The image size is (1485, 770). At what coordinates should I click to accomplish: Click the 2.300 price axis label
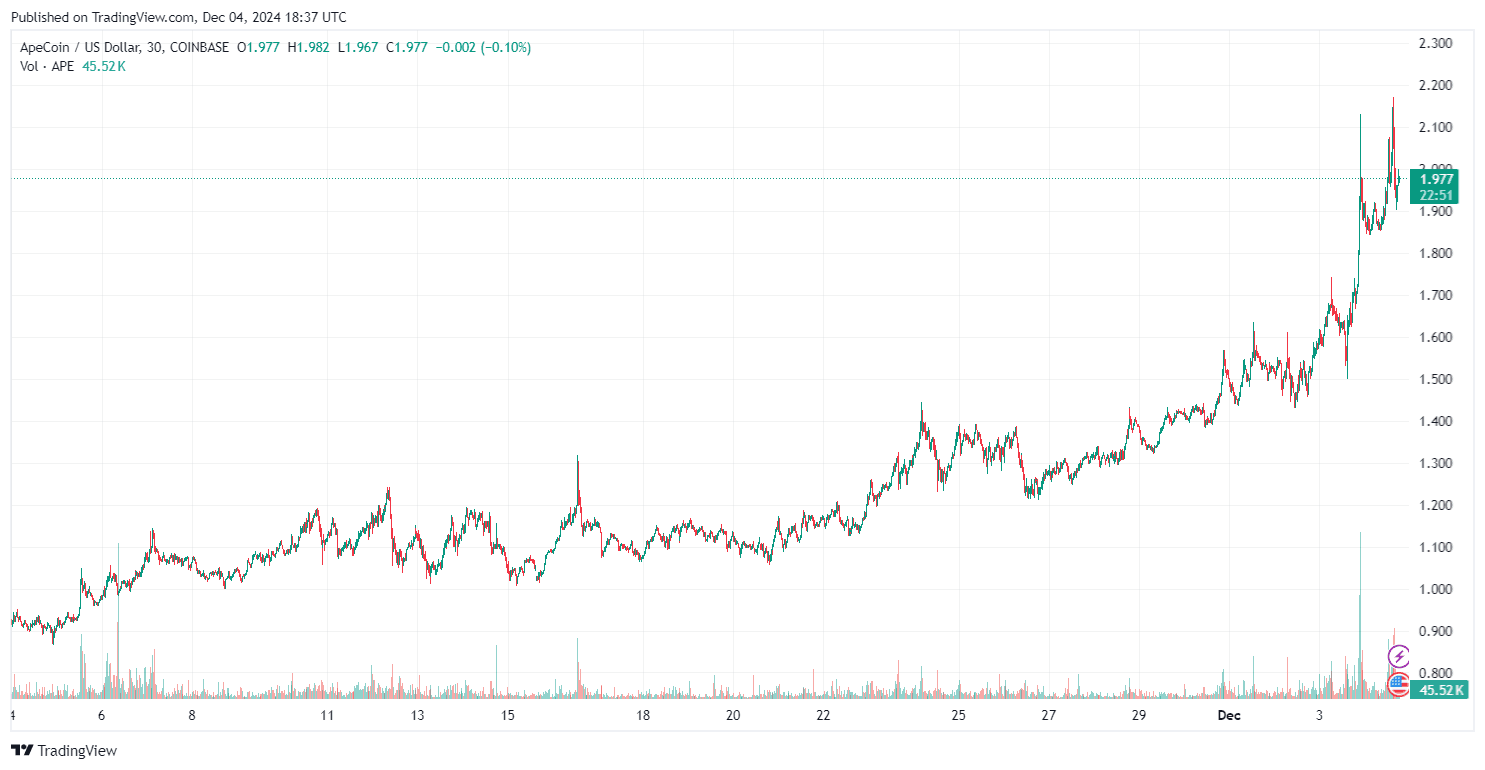tap(1436, 43)
